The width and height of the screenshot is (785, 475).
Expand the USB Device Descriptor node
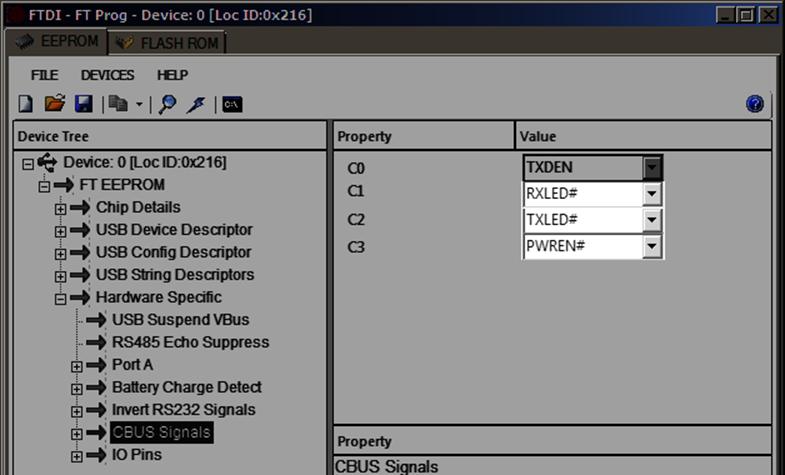coord(61,231)
